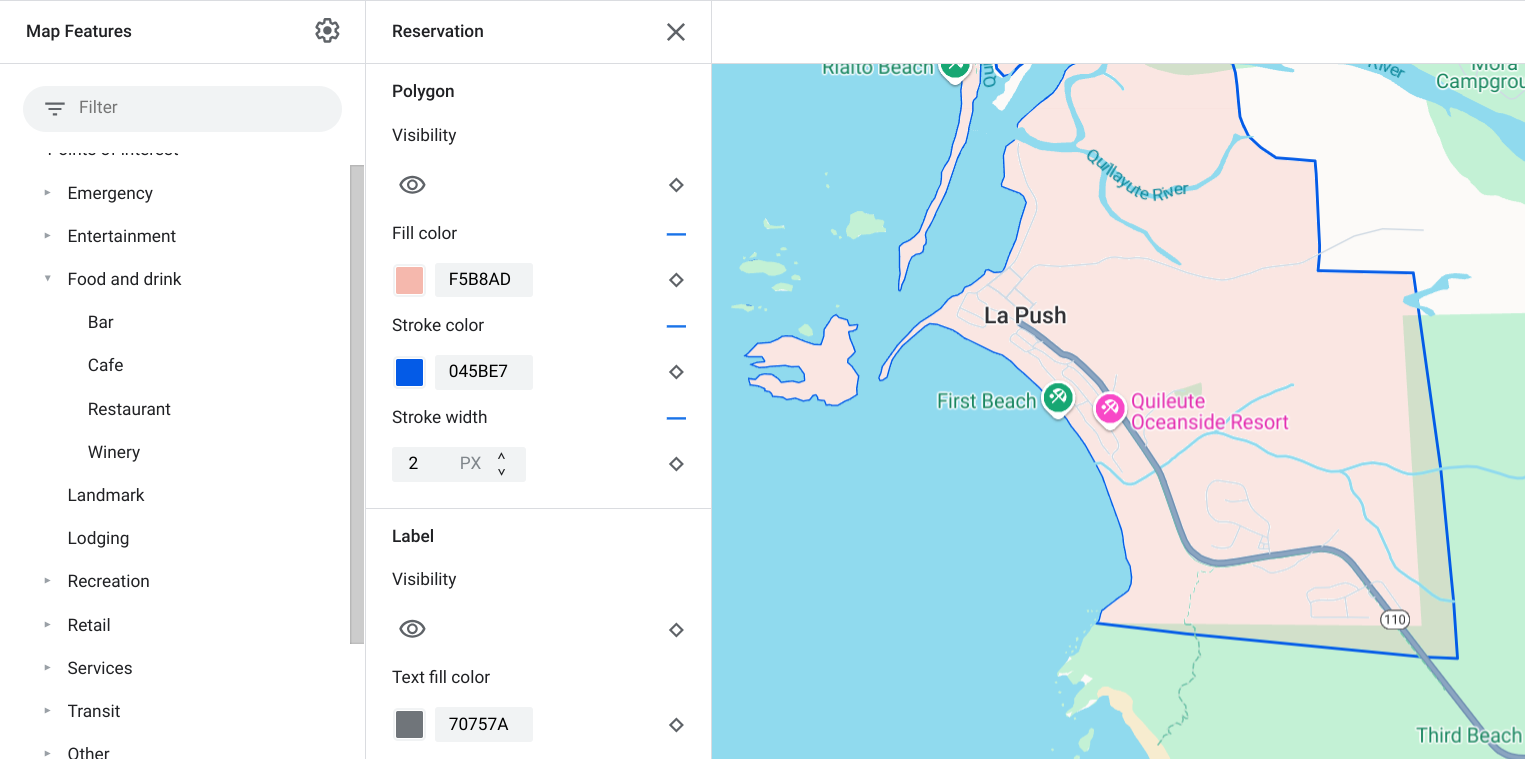Click diamond icon beside Text fill color
Viewport: 1525px width, 759px height.
click(676, 725)
